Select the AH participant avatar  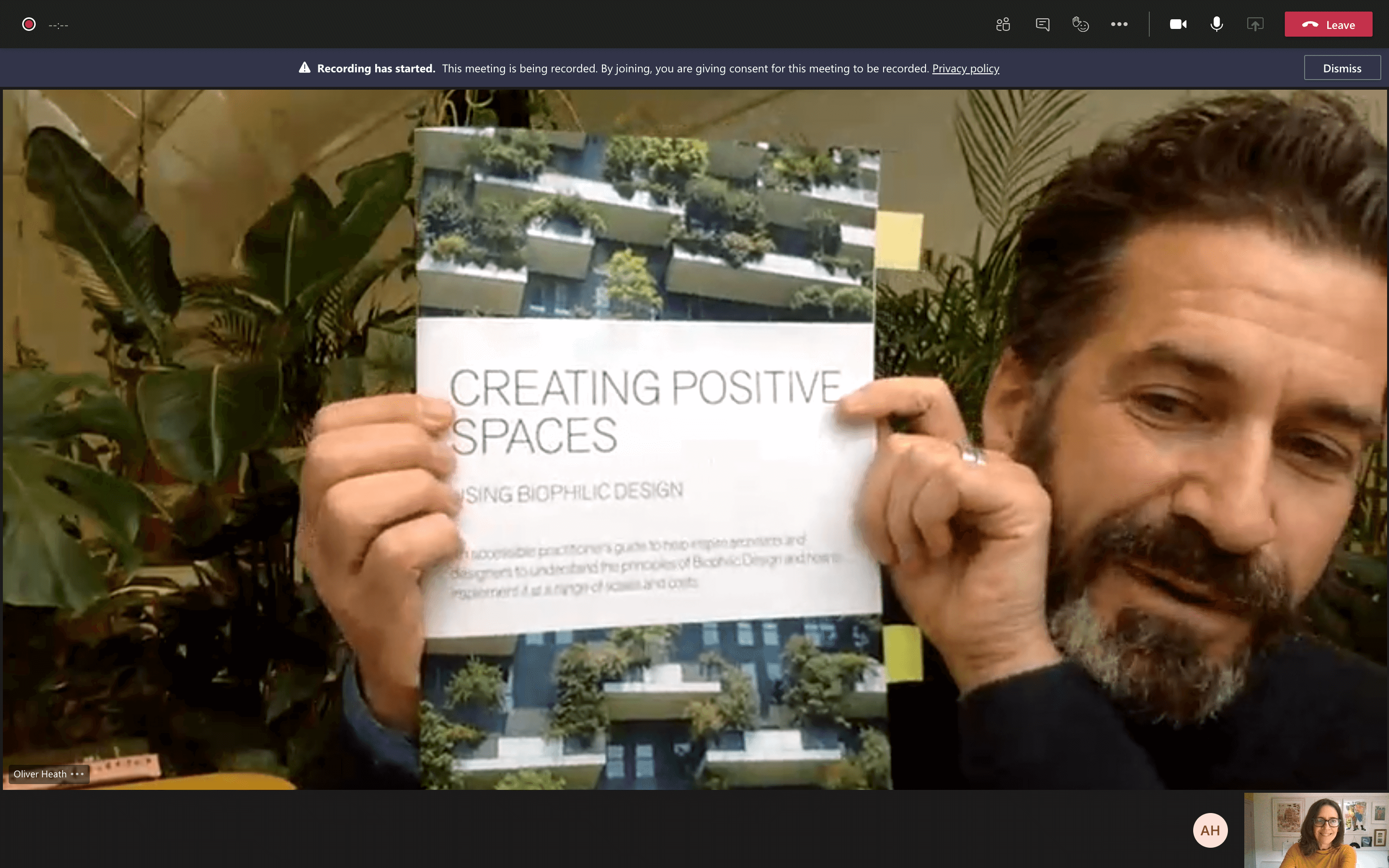pyautogui.click(x=1210, y=830)
